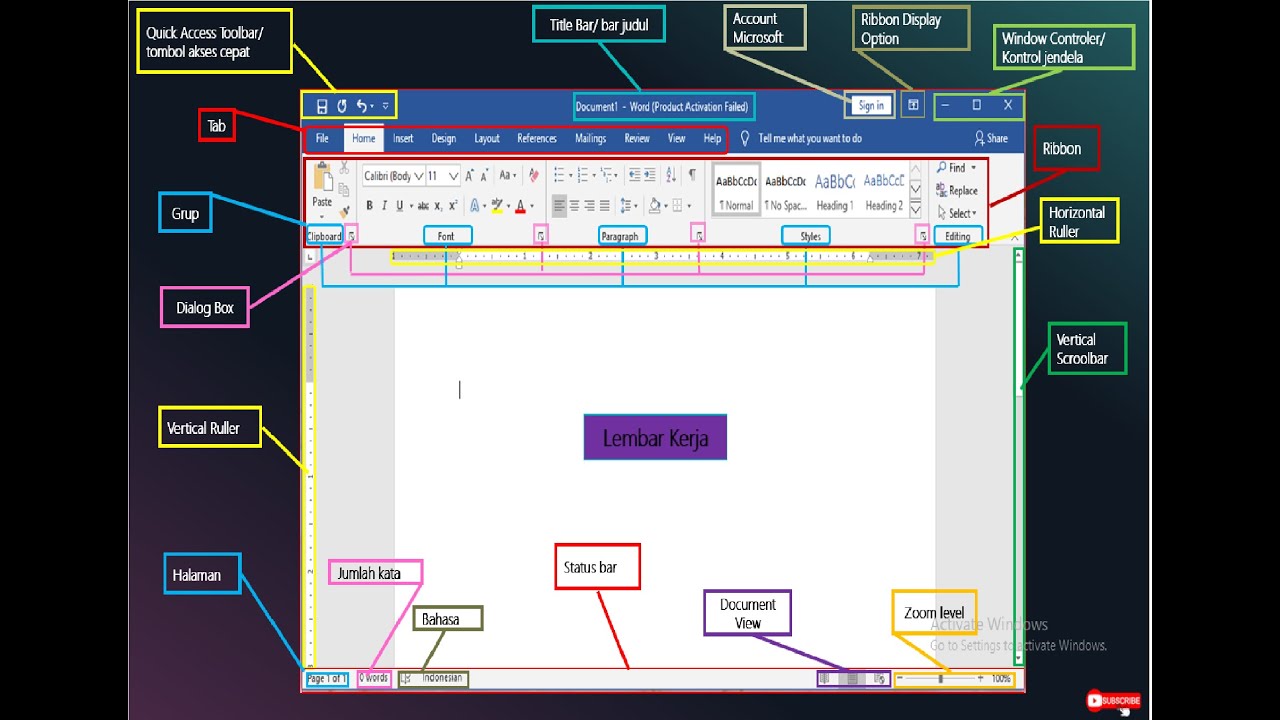Click zoom in plus button
The width and height of the screenshot is (1280, 720).
(980, 678)
